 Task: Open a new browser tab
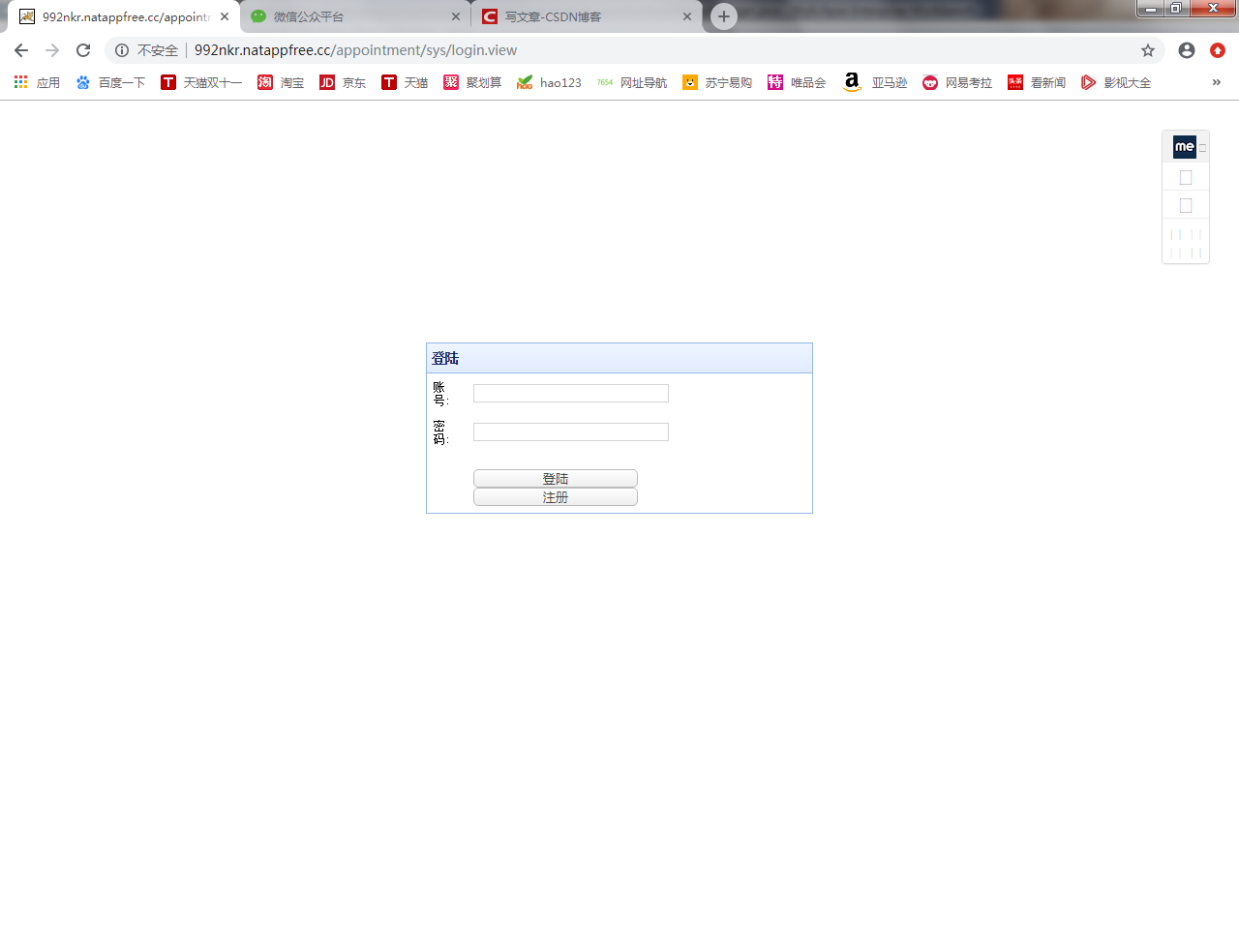724,16
